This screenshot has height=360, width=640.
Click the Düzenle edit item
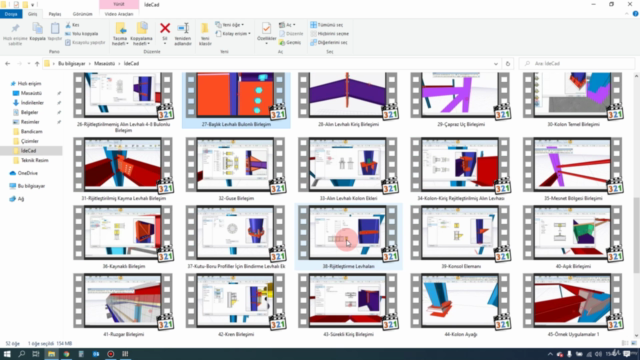[x=291, y=33]
